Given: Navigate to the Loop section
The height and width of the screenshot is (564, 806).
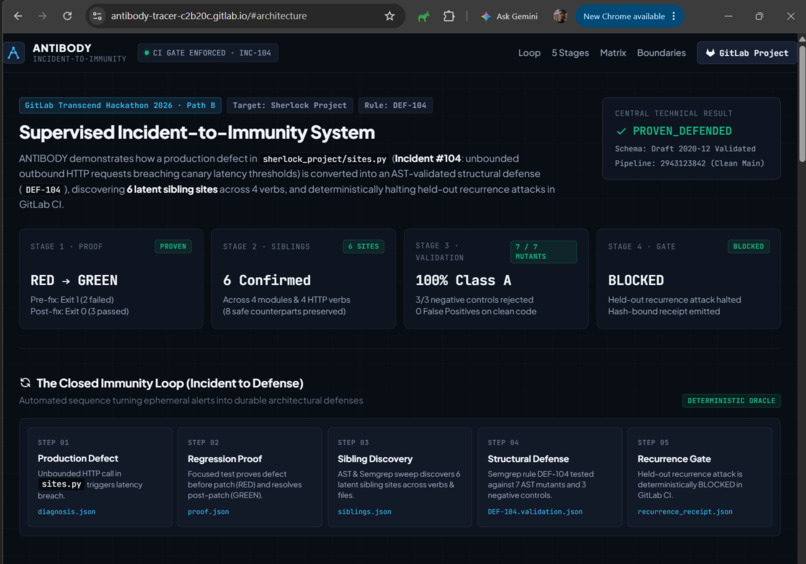Looking at the screenshot, I should click(x=529, y=53).
